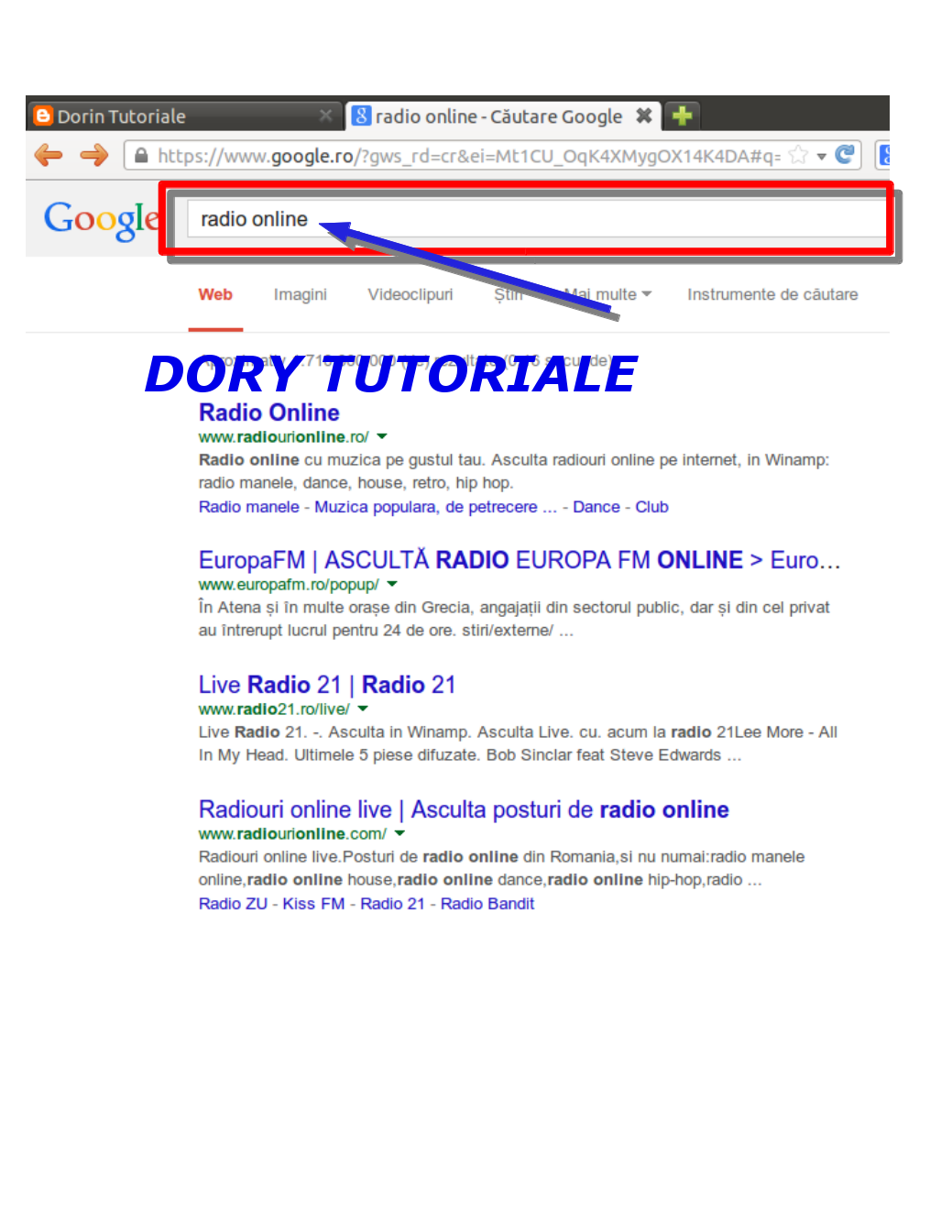Click the snippet starting 'În Atena și în multe orașe'
This screenshot has width=952, height=1232.
(x=514, y=619)
